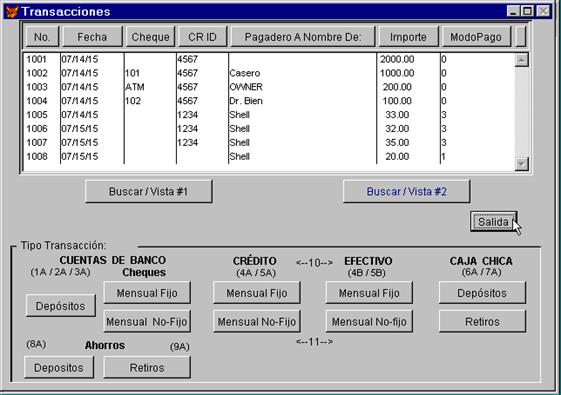The height and width of the screenshot is (395, 561).
Task: Click the list scrollbar up arrow
Action: [x=521, y=60]
